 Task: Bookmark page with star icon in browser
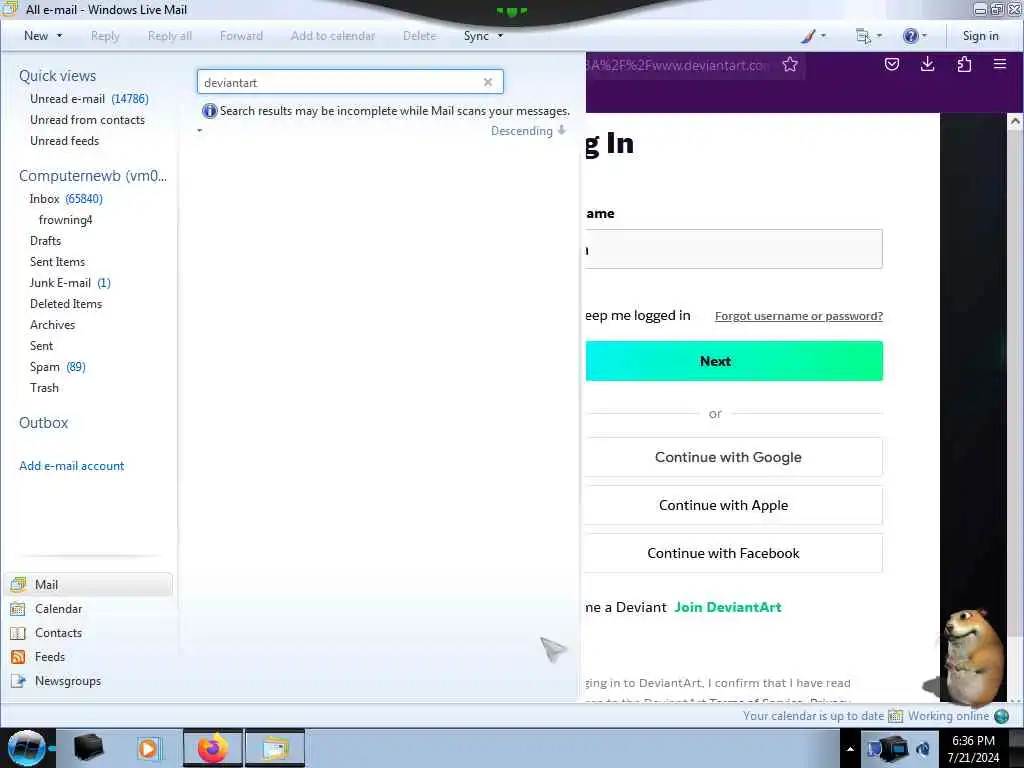(x=790, y=65)
